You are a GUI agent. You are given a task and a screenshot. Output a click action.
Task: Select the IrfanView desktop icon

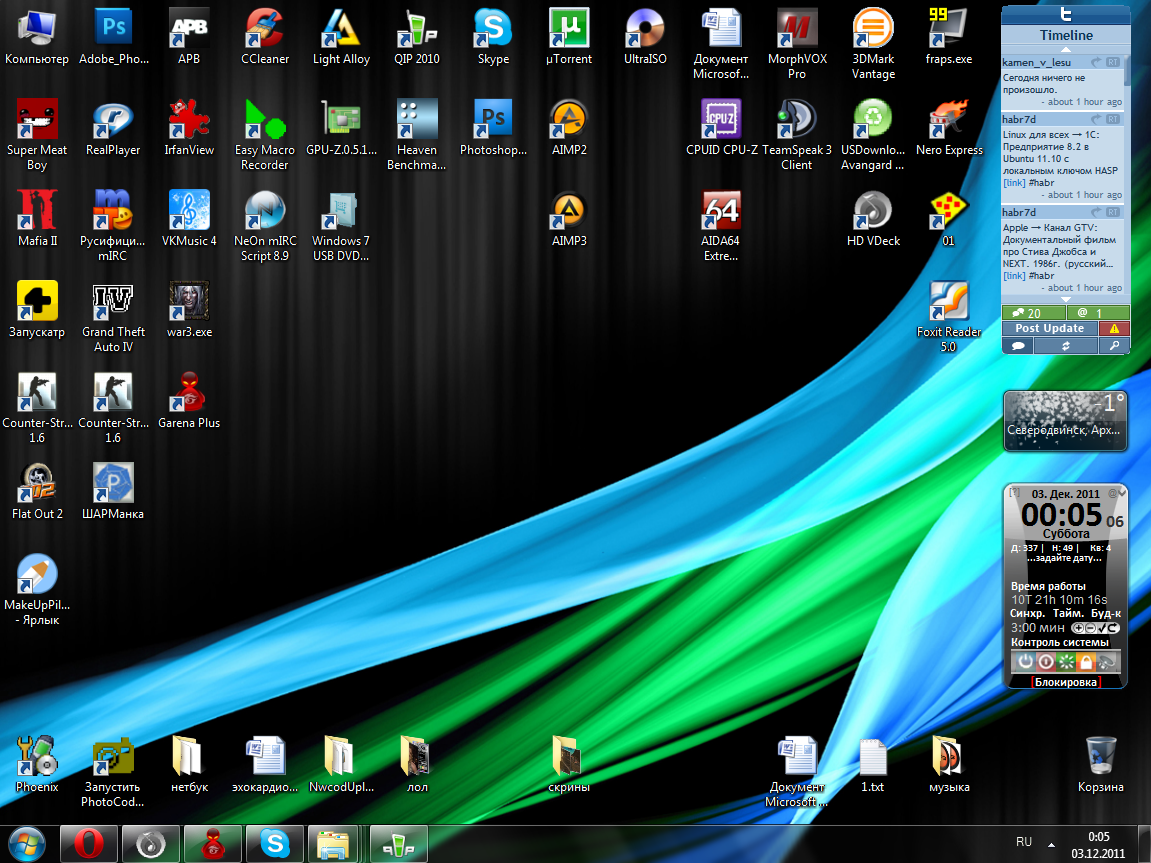(189, 128)
